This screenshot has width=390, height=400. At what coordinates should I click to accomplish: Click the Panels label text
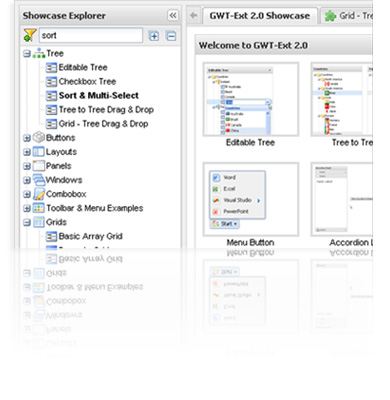59,166
